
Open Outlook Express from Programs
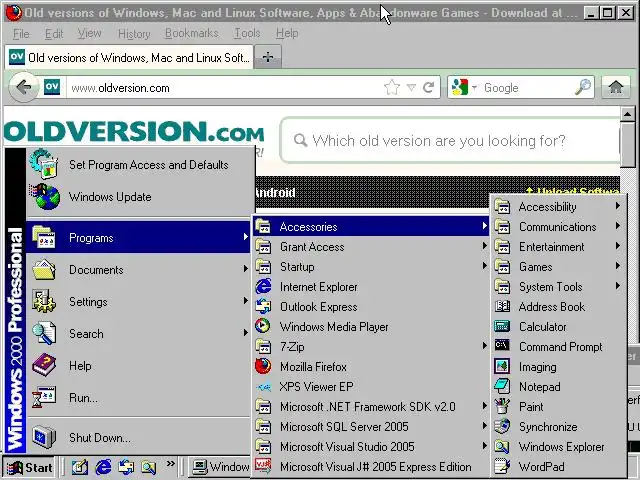[371, 307]
